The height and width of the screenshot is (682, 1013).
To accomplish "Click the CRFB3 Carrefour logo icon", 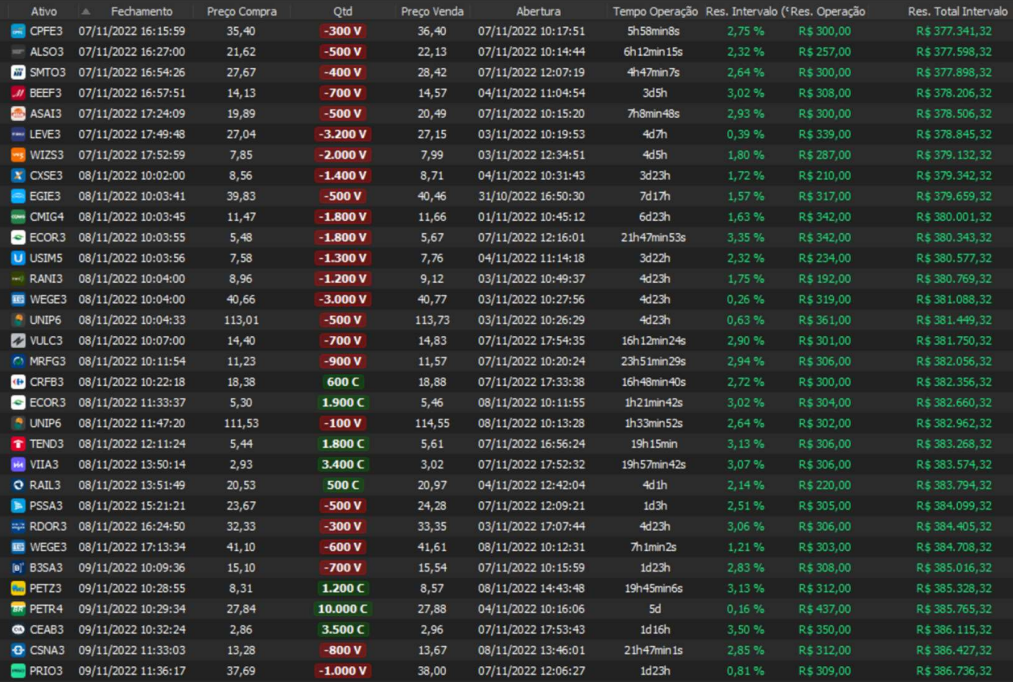I will point(18,382).
